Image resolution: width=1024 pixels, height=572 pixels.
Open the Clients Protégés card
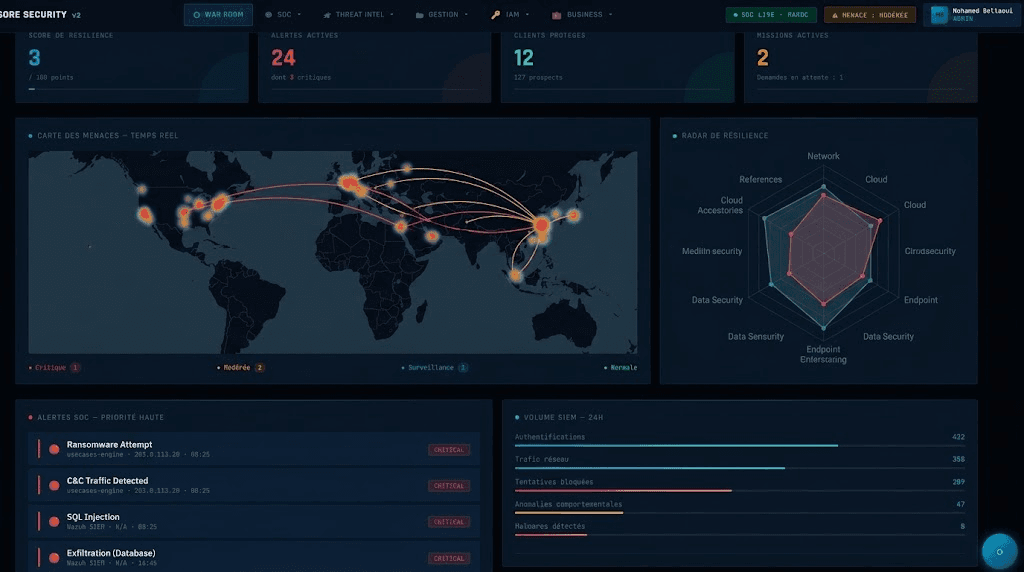617,67
